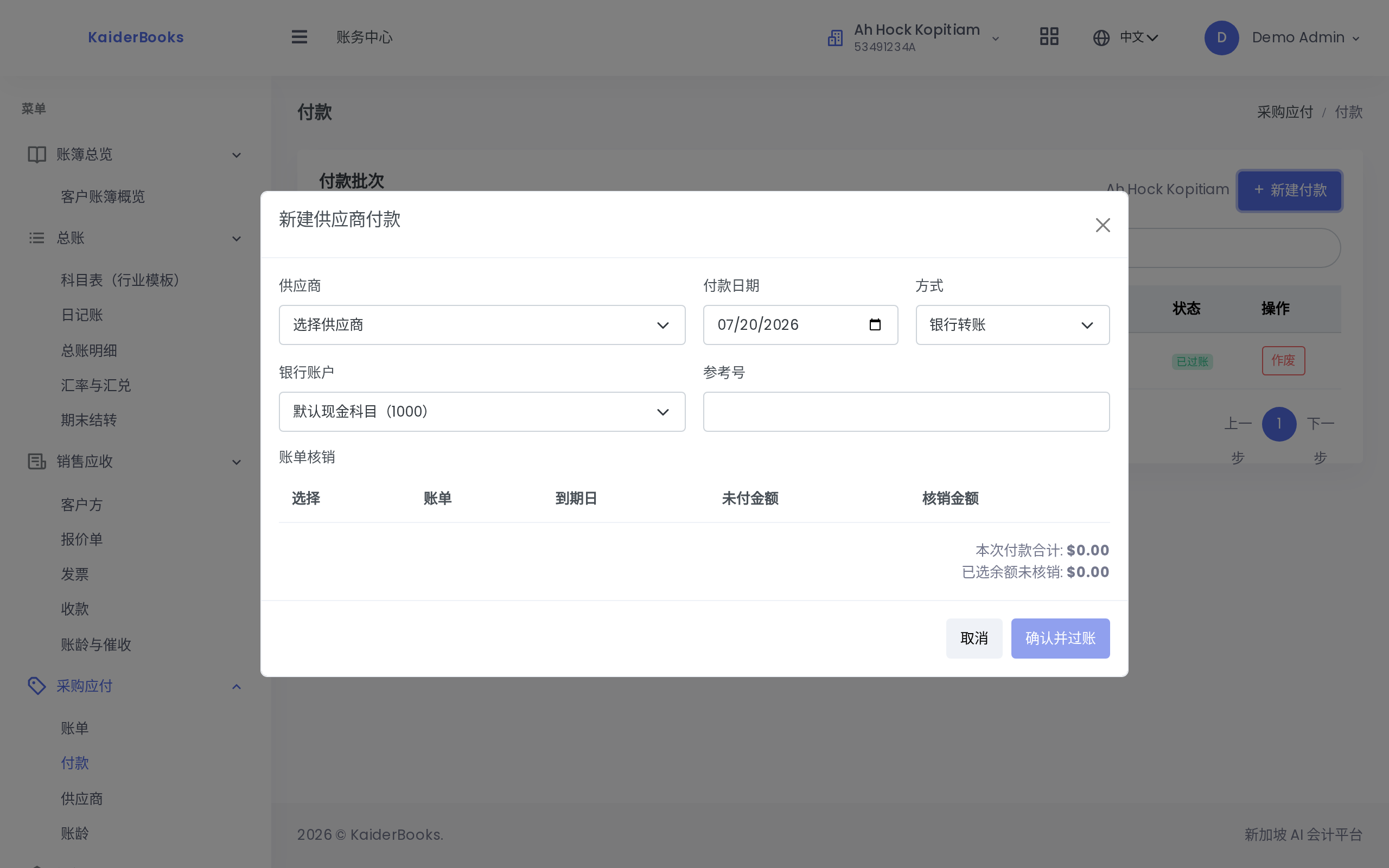
Task: Click the list icon beside 总账
Action: coord(37,238)
